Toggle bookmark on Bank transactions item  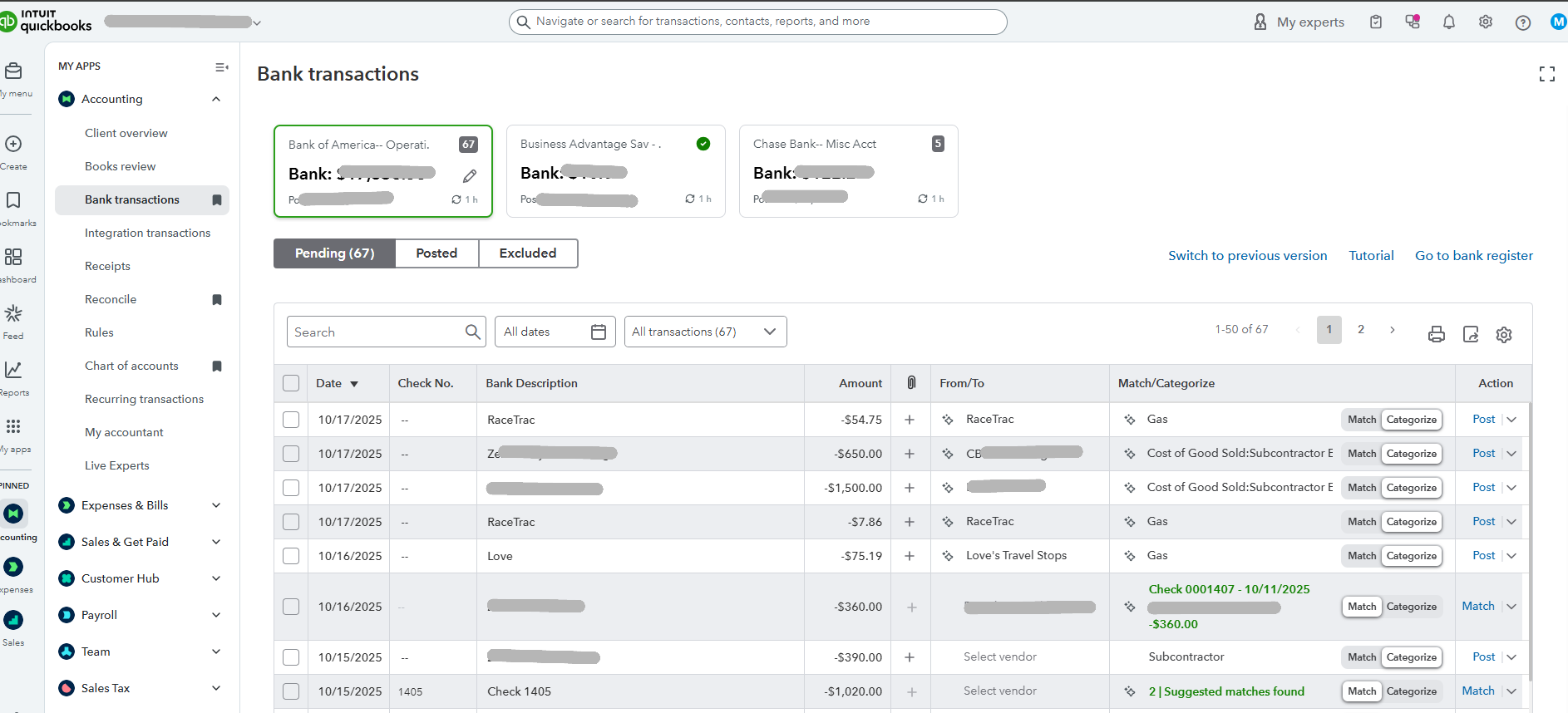pyautogui.click(x=217, y=199)
